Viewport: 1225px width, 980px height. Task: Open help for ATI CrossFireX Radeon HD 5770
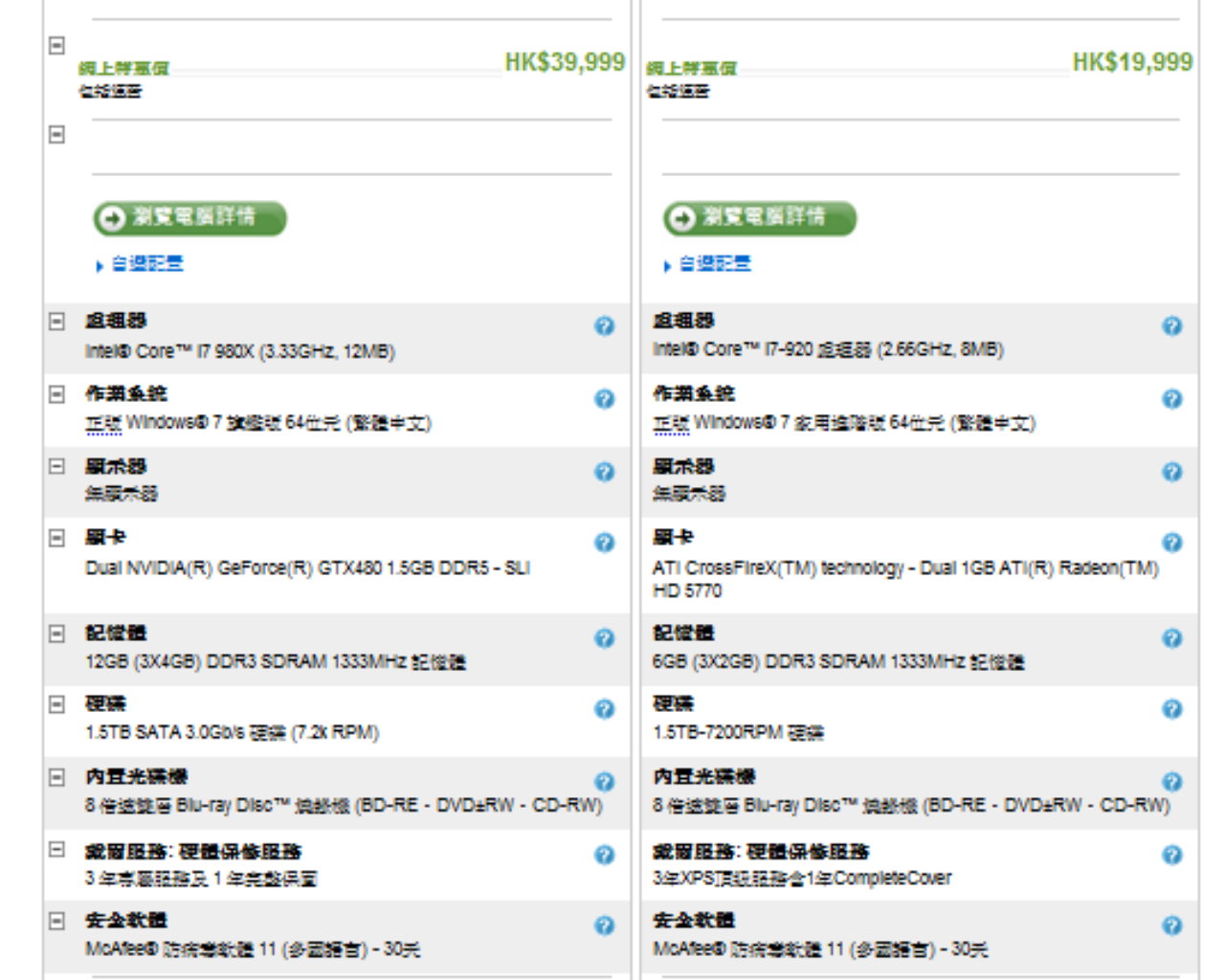1171,543
